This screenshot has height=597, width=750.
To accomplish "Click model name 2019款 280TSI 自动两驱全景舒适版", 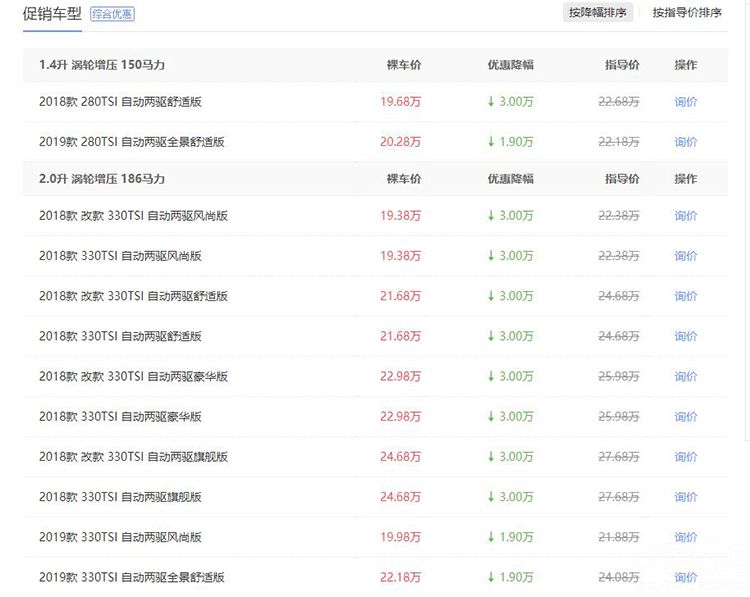I will [x=132, y=142].
